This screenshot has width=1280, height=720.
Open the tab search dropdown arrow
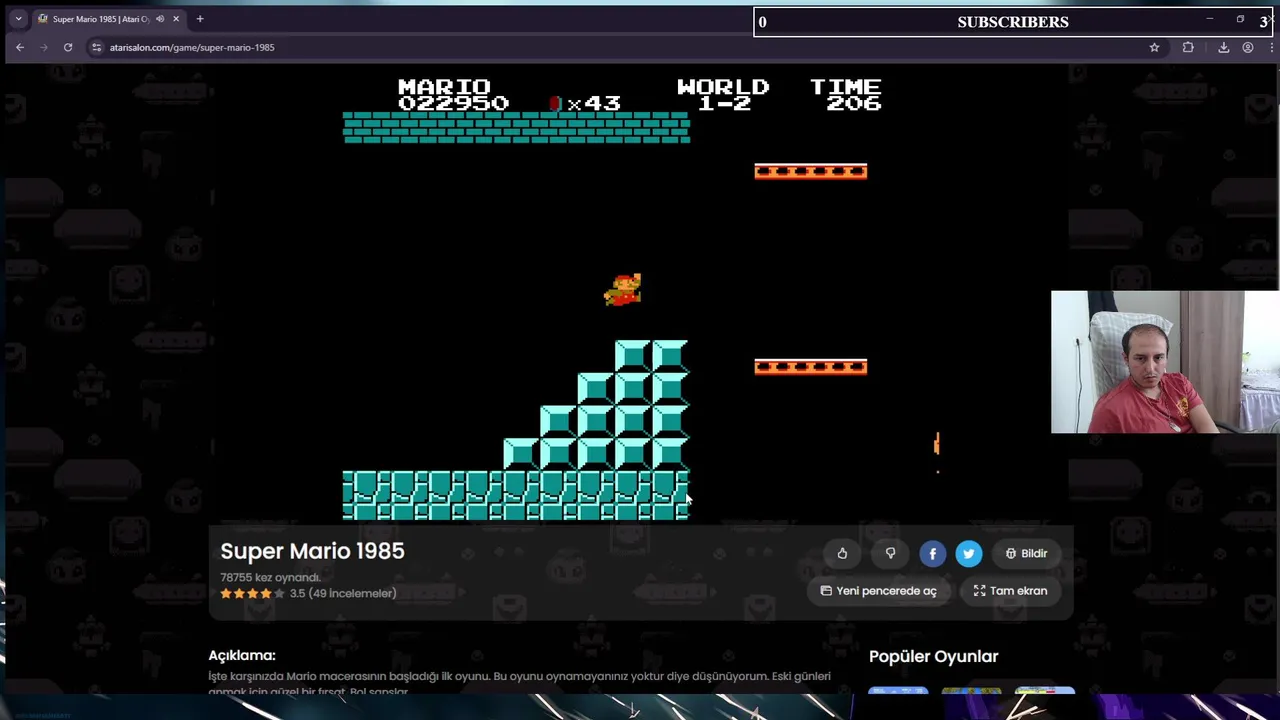pyautogui.click(x=18, y=19)
